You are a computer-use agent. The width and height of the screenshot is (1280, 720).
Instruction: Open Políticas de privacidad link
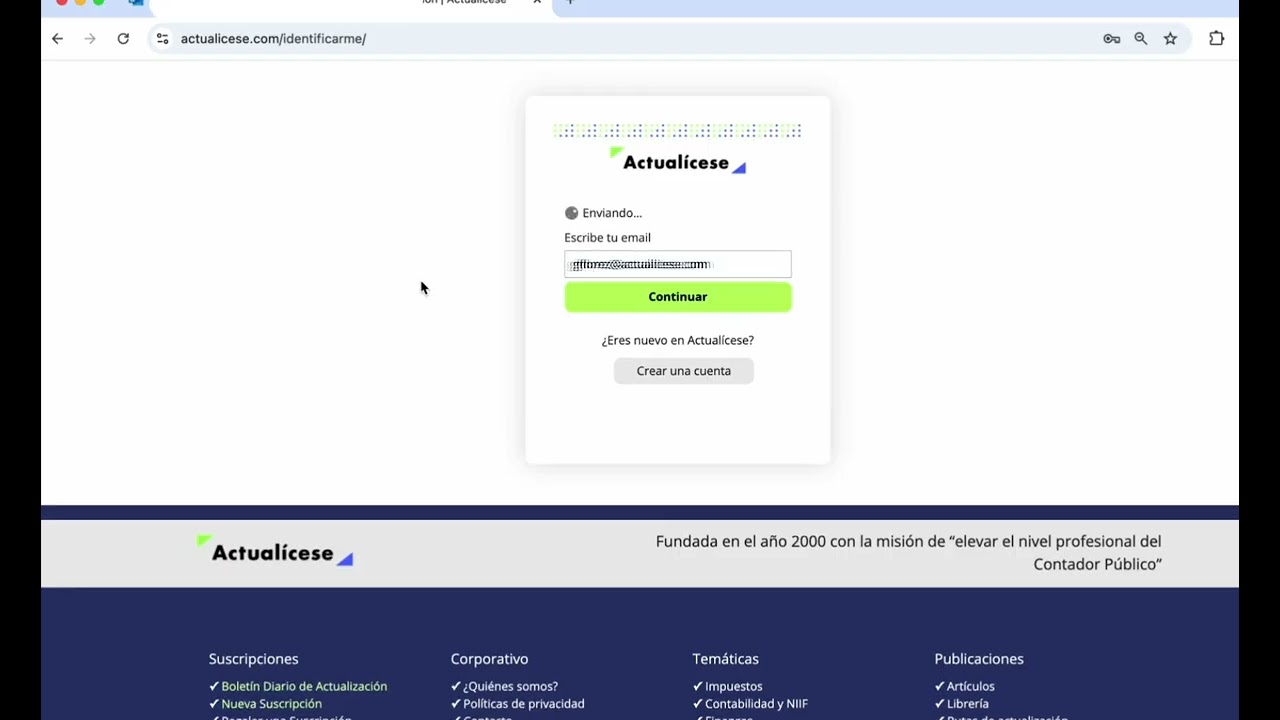(x=523, y=704)
